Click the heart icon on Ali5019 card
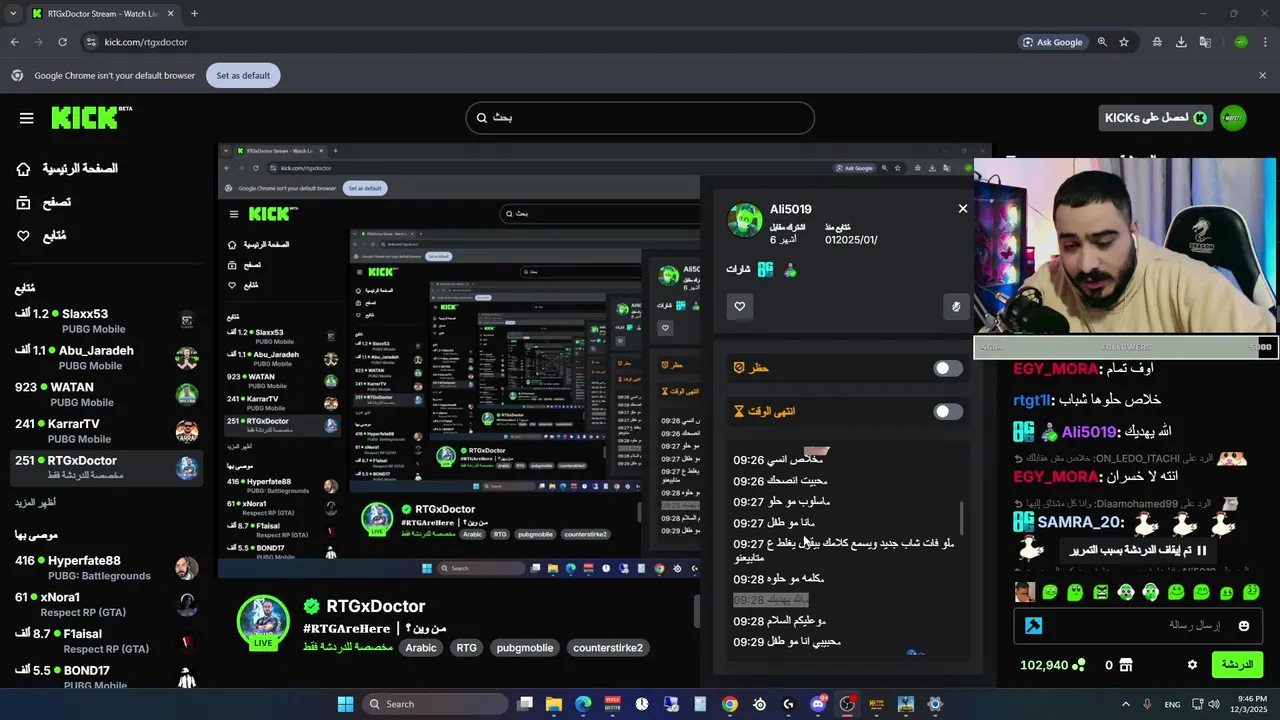The width and height of the screenshot is (1280, 720). (x=740, y=306)
